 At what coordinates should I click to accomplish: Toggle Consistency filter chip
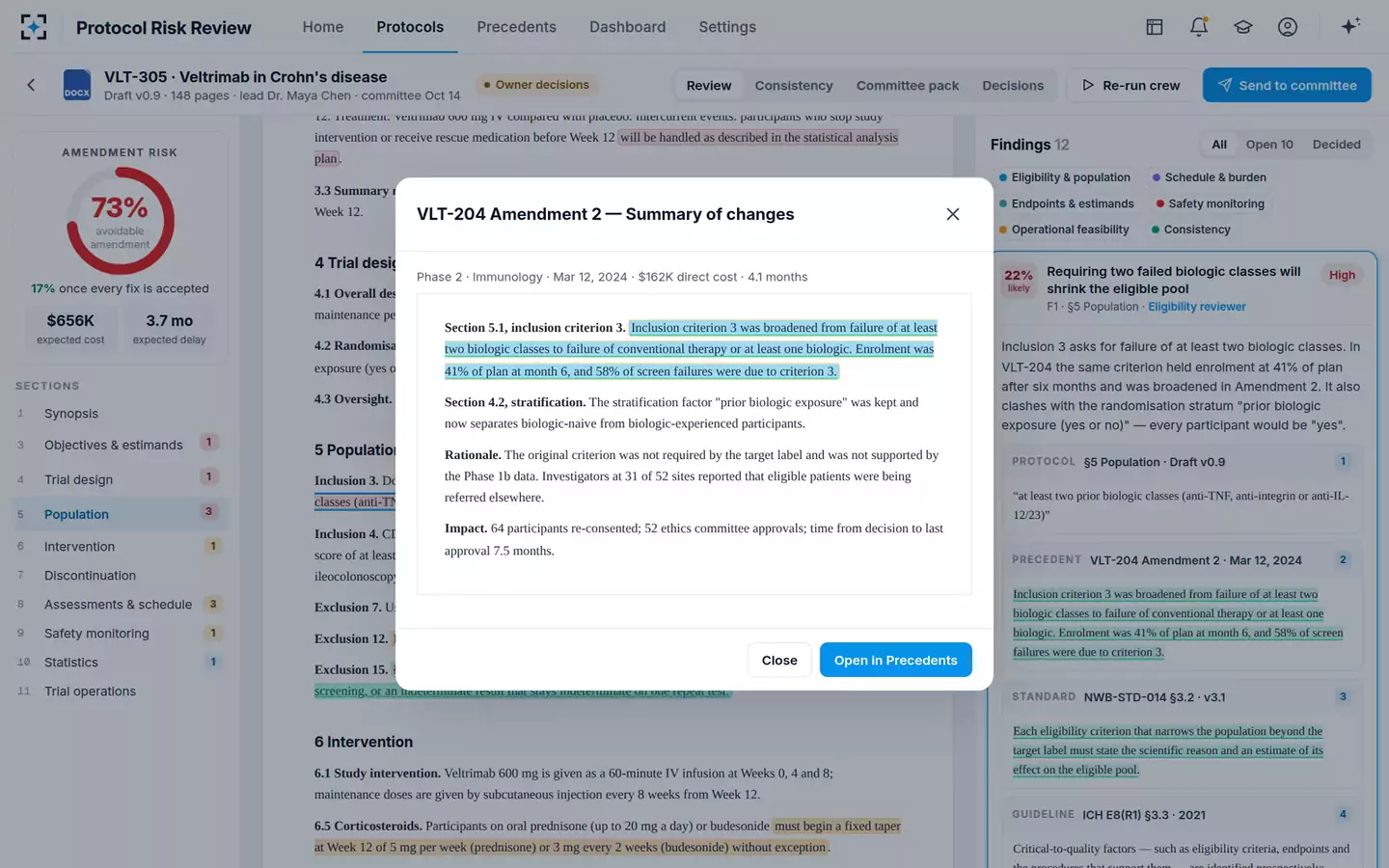[1191, 230]
